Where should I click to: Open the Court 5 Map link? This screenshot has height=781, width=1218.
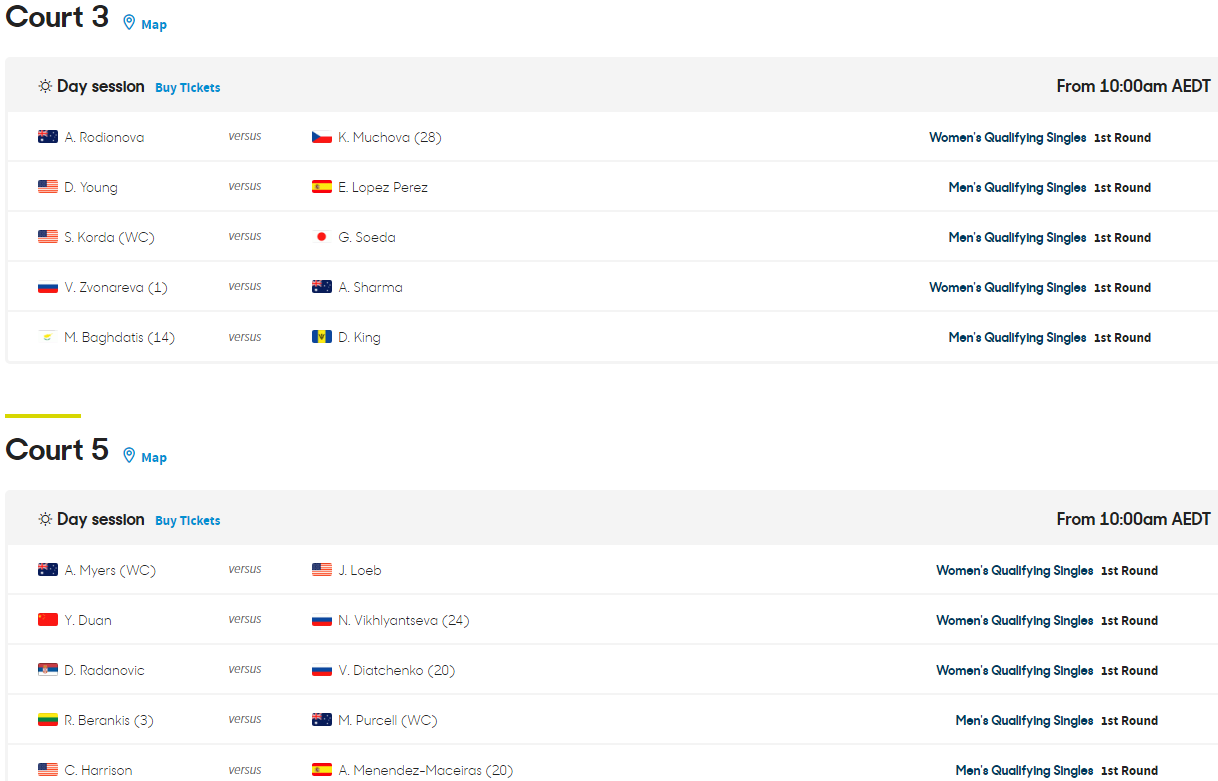154,458
